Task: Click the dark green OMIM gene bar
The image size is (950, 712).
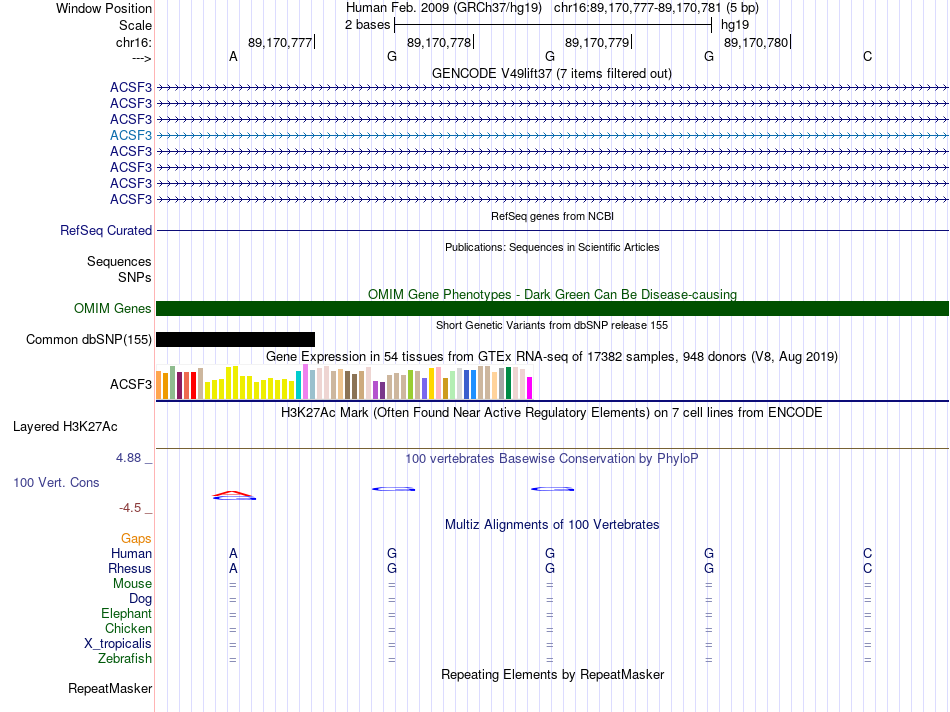Action: pos(552,308)
